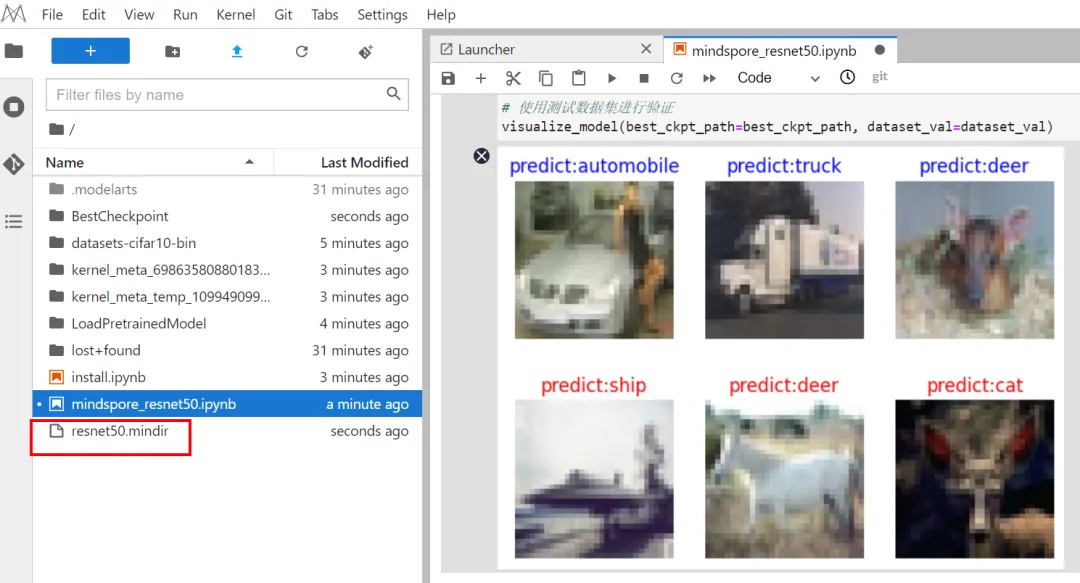The image size is (1080, 583).
Task: Click the blue new launcher plus button
Action: (90, 51)
